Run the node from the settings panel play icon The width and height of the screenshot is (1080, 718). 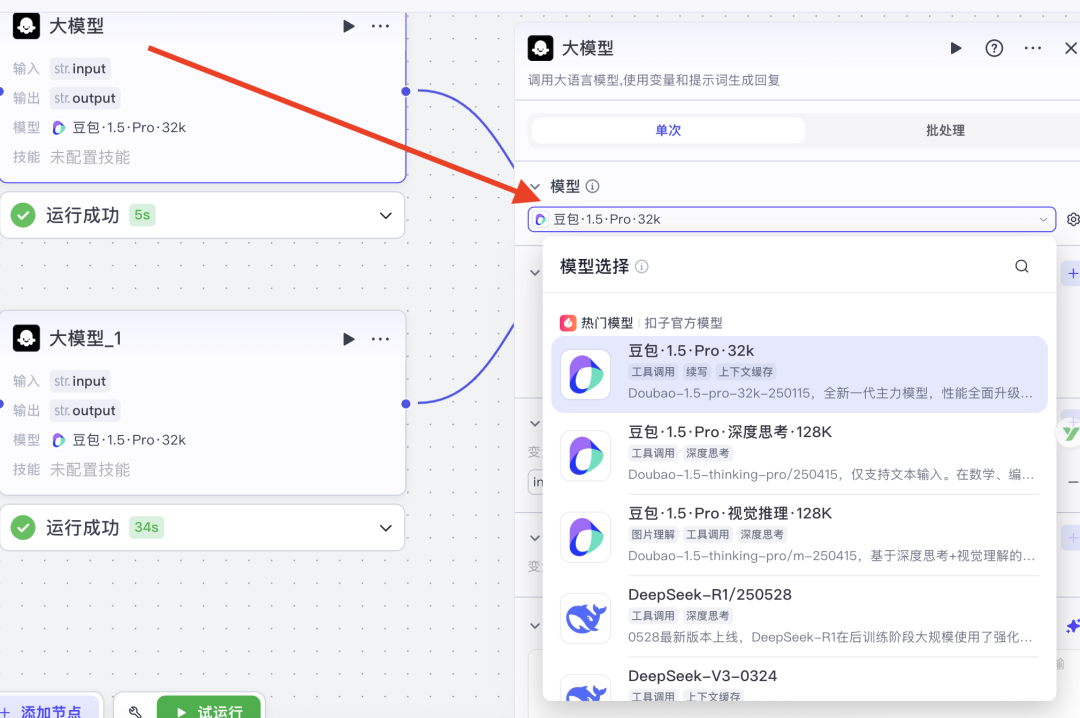coord(955,48)
